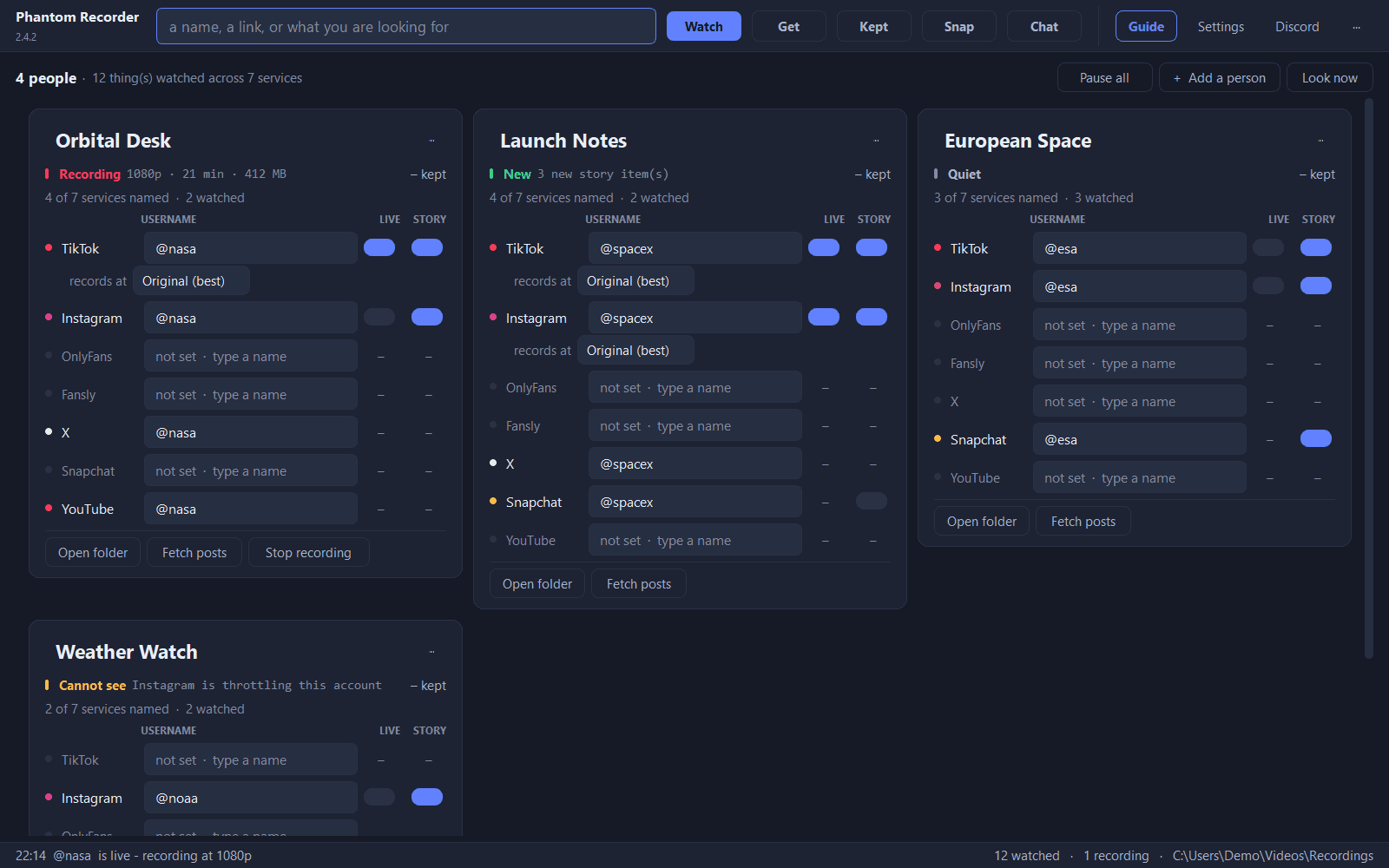The height and width of the screenshot is (868, 1389).
Task: Add a person
Action: 1219,78
